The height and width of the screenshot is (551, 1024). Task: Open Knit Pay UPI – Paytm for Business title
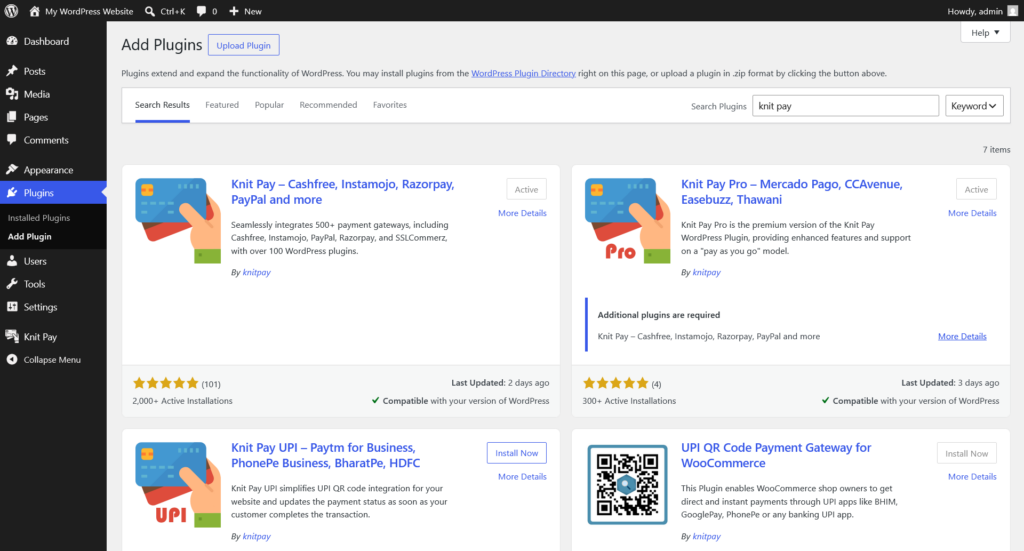[325, 456]
